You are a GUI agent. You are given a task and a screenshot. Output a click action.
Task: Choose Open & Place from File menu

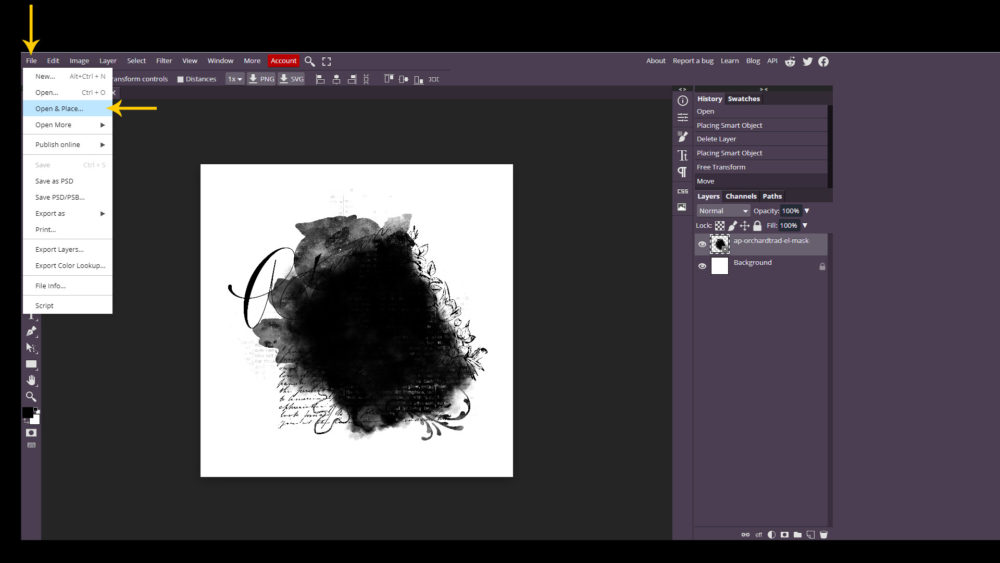pyautogui.click(x=60, y=108)
